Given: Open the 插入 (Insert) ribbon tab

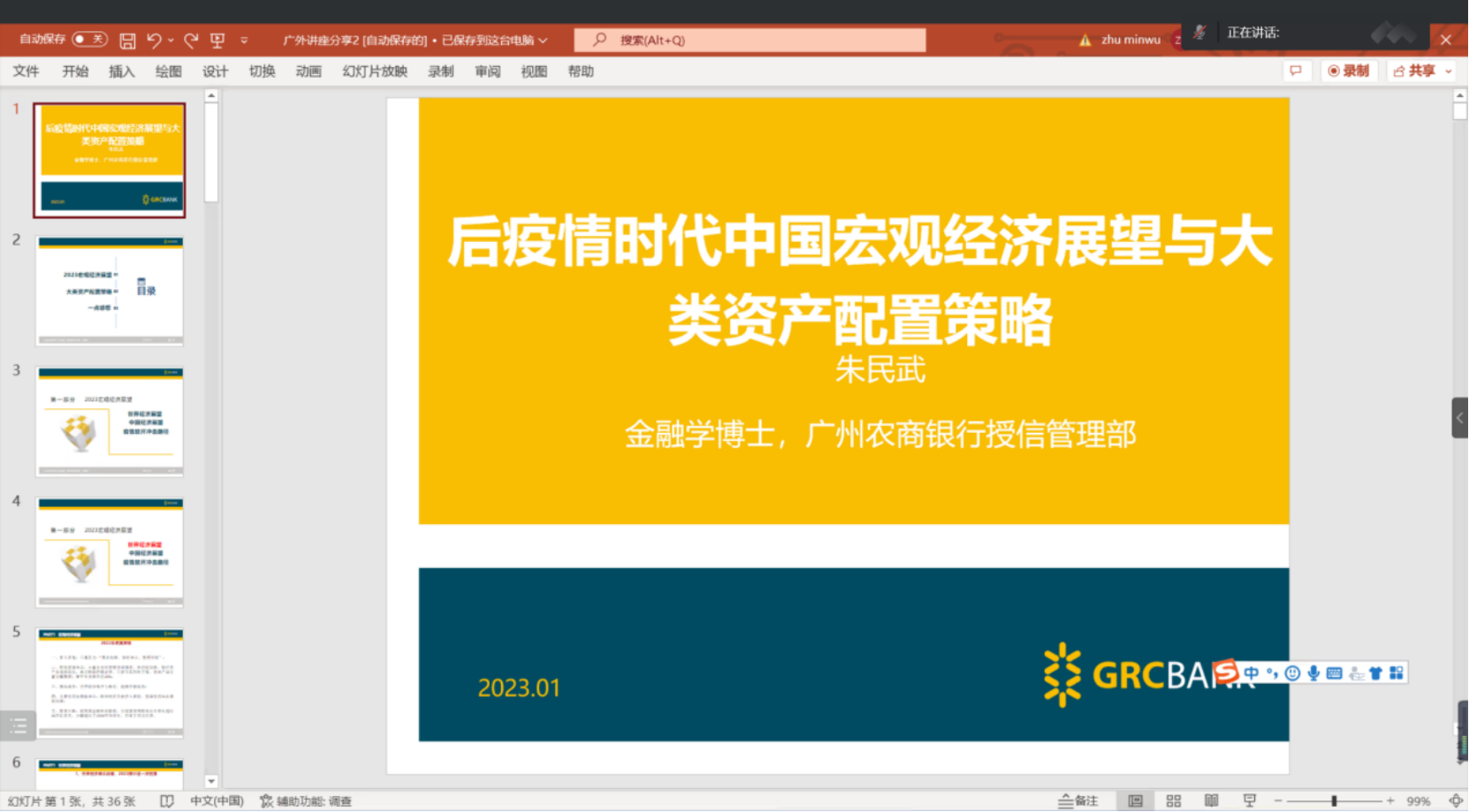Looking at the screenshot, I should pyautogui.click(x=121, y=72).
